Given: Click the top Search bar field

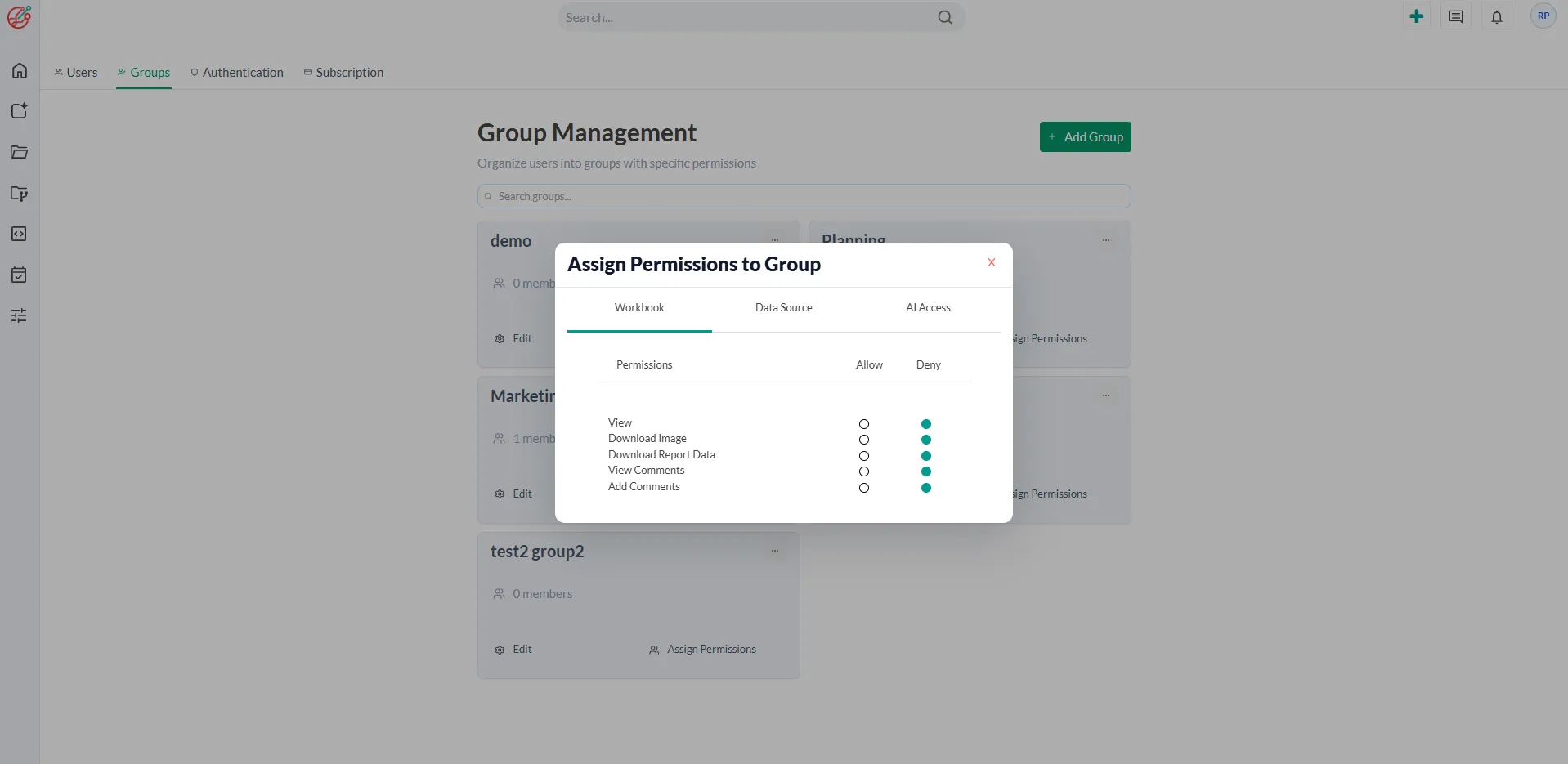Looking at the screenshot, I should tap(761, 17).
